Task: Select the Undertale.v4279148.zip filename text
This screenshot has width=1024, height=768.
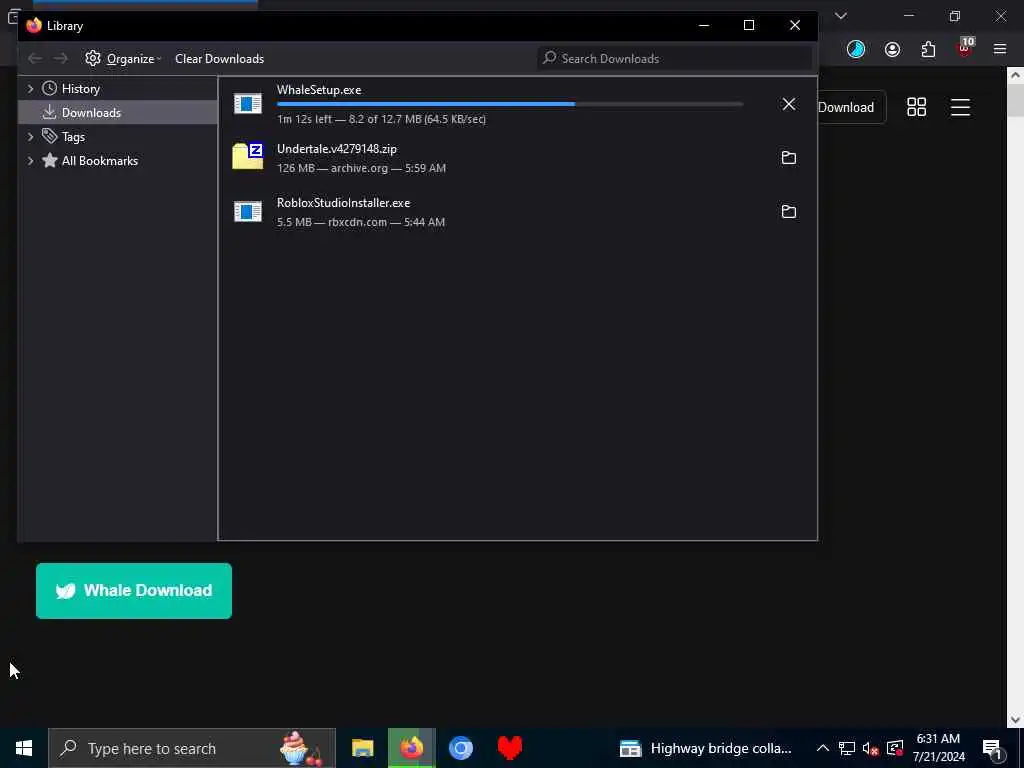Action: click(x=337, y=149)
